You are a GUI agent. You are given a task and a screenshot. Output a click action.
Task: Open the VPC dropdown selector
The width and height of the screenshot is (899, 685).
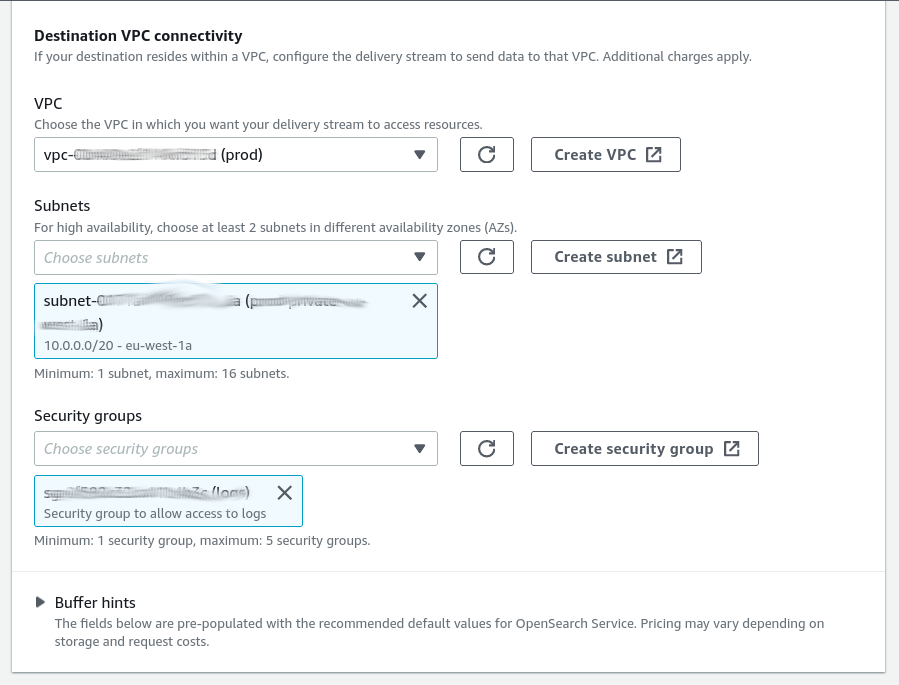pyautogui.click(x=236, y=154)
